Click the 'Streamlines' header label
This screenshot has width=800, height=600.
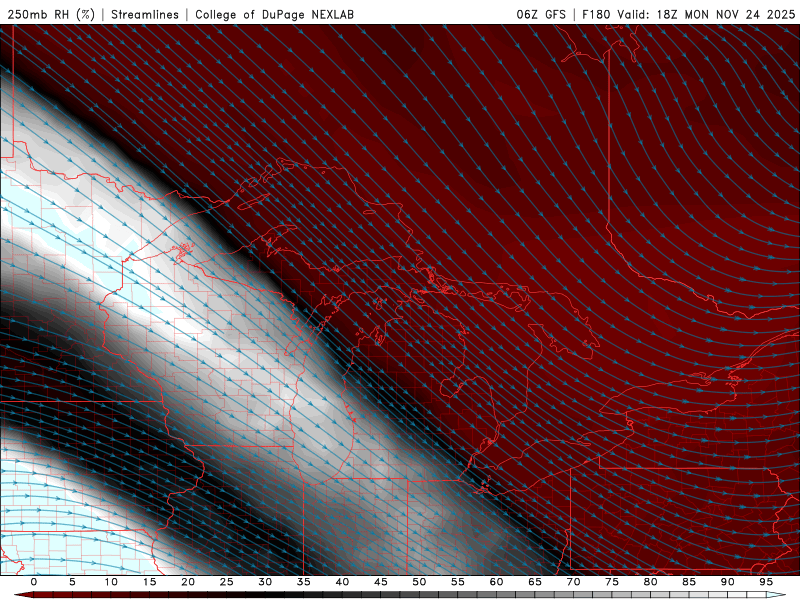[x=145, y=14]
